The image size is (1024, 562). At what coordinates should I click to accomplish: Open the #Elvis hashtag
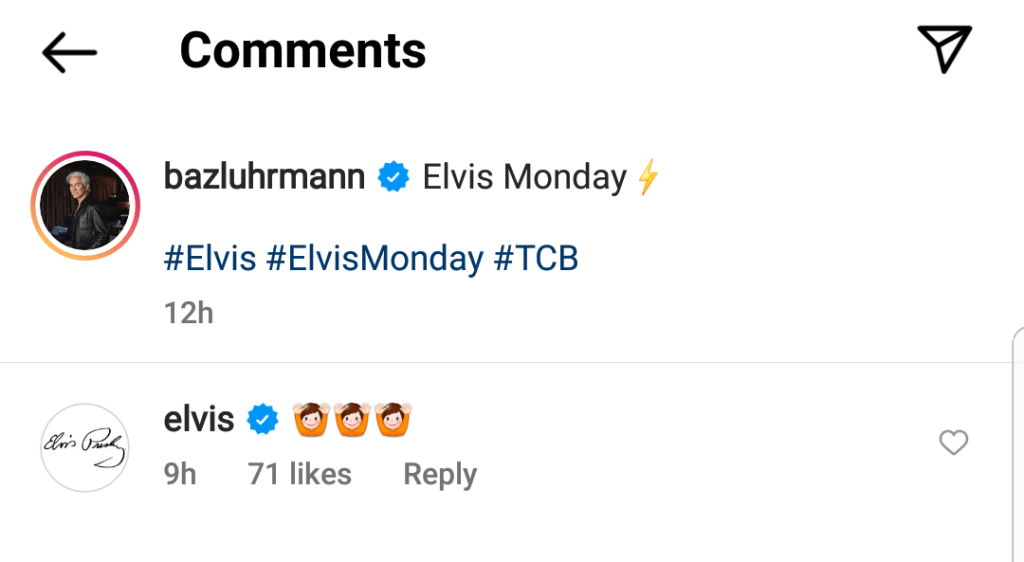(209, 259)
